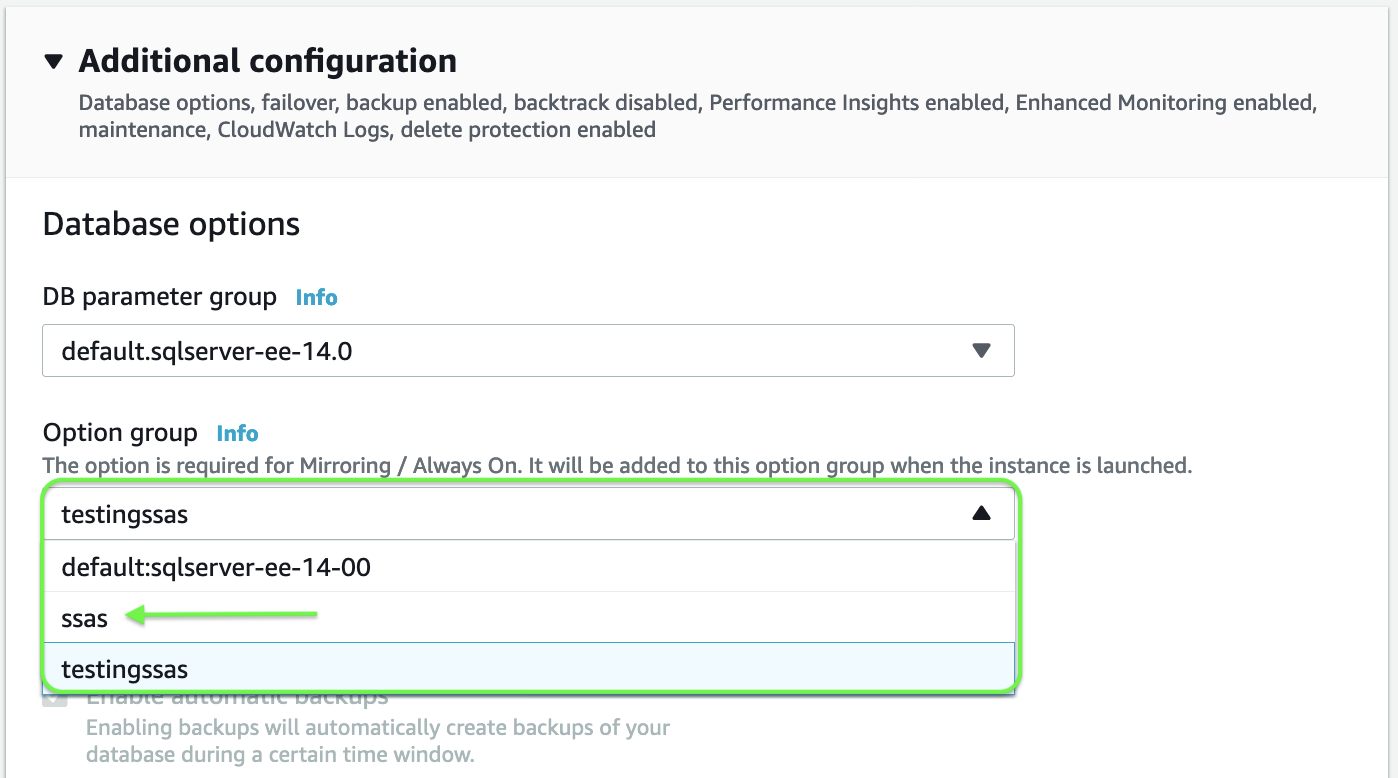The height and width of the screenshot is (778, 1398).
Task: Click the Enabling backups description text
Action: 377,740
